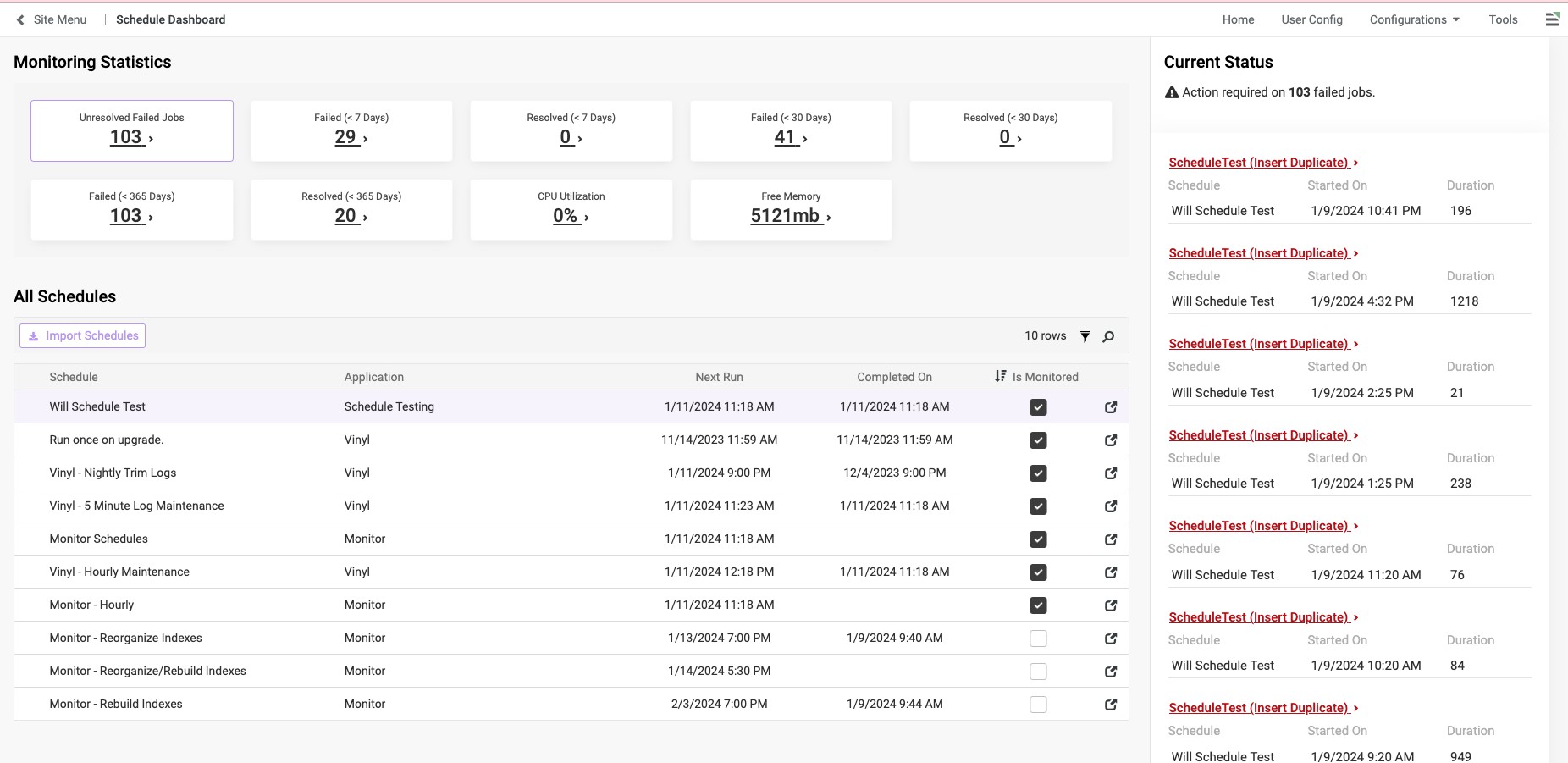Check Is Monitored for Monitor - Rebuild Indexes
Screen dimensions: 1568x763
pyautogui.click(x=1038, y=705)
